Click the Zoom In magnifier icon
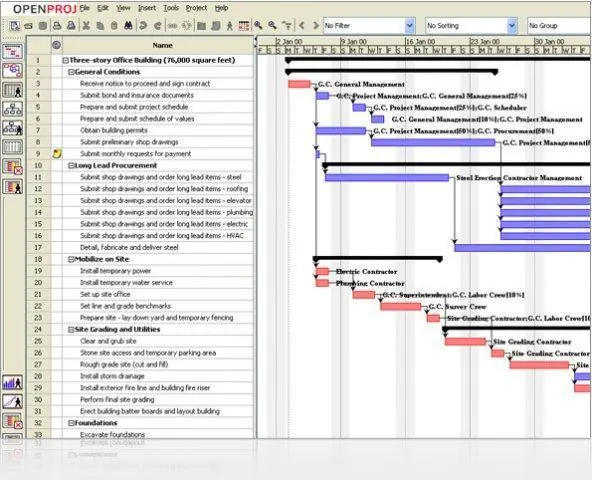592x480 pixels. pyautogui.click(x=258, y=26)
